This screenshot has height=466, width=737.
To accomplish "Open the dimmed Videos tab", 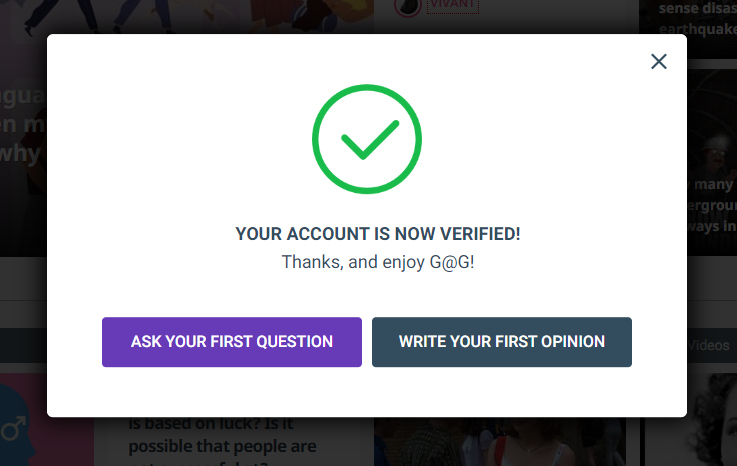I will pyautogui.click(x=708, y=346).
